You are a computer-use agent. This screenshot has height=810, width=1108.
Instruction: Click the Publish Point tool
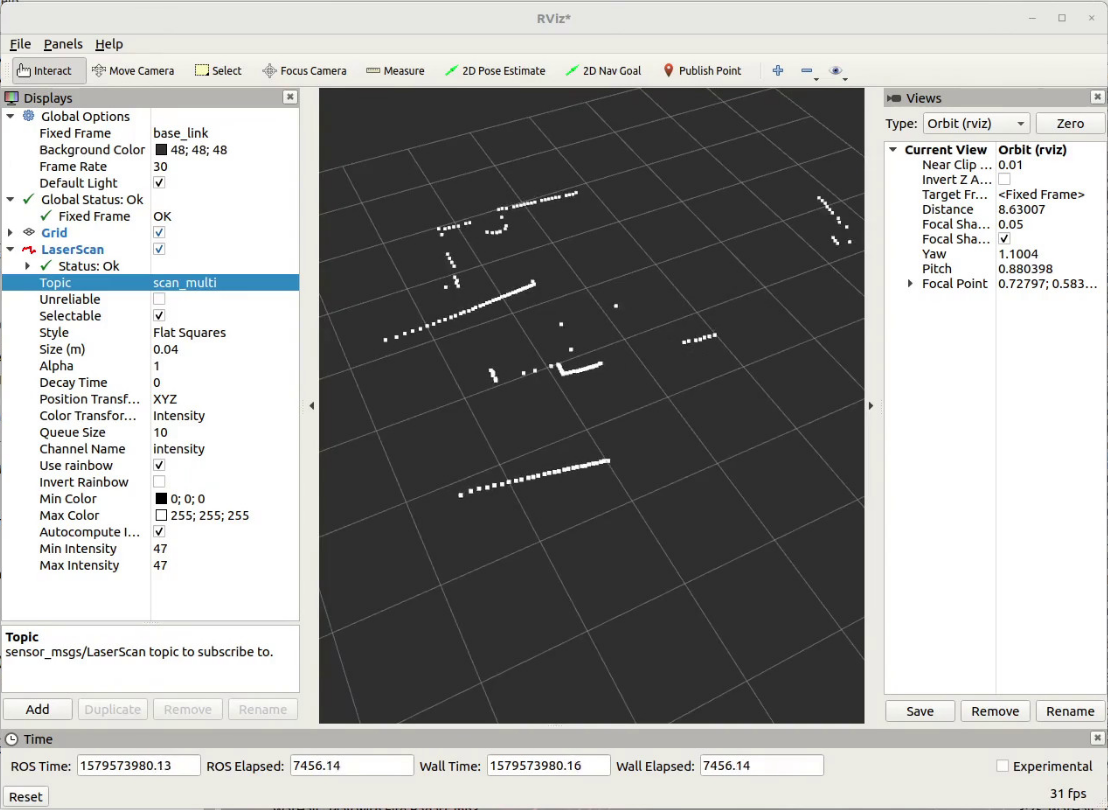pos(701,71)
